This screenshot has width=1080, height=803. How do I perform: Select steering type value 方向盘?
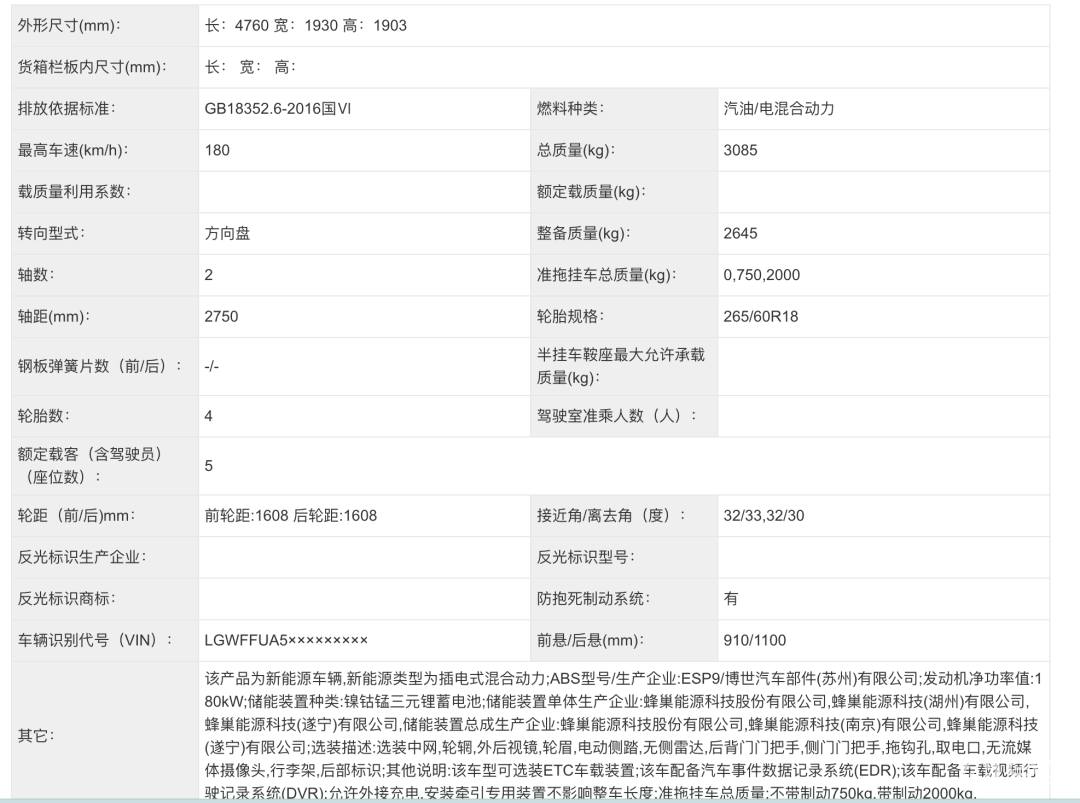227,233
